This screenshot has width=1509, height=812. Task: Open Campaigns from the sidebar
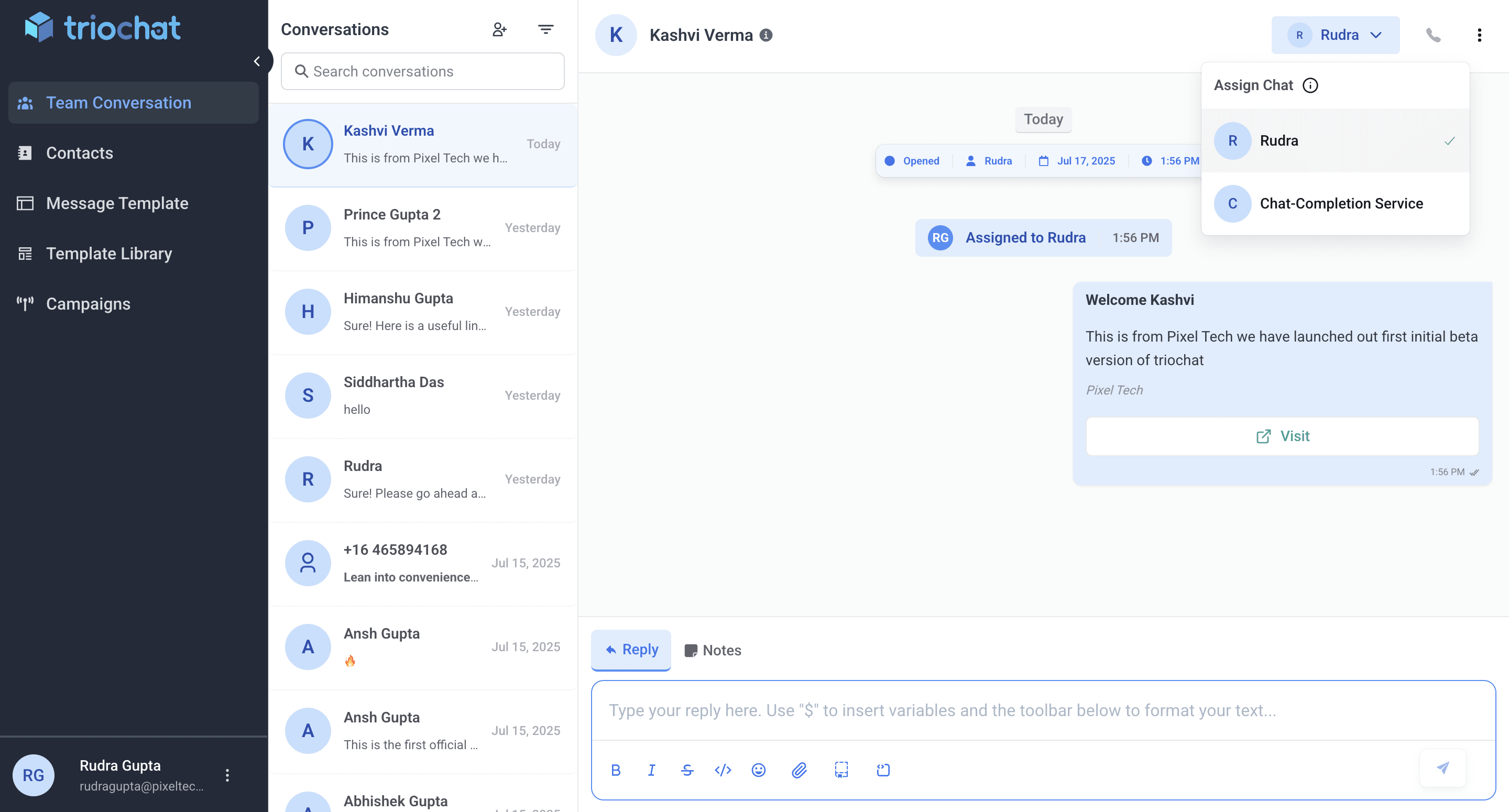[x=88, y=303]
